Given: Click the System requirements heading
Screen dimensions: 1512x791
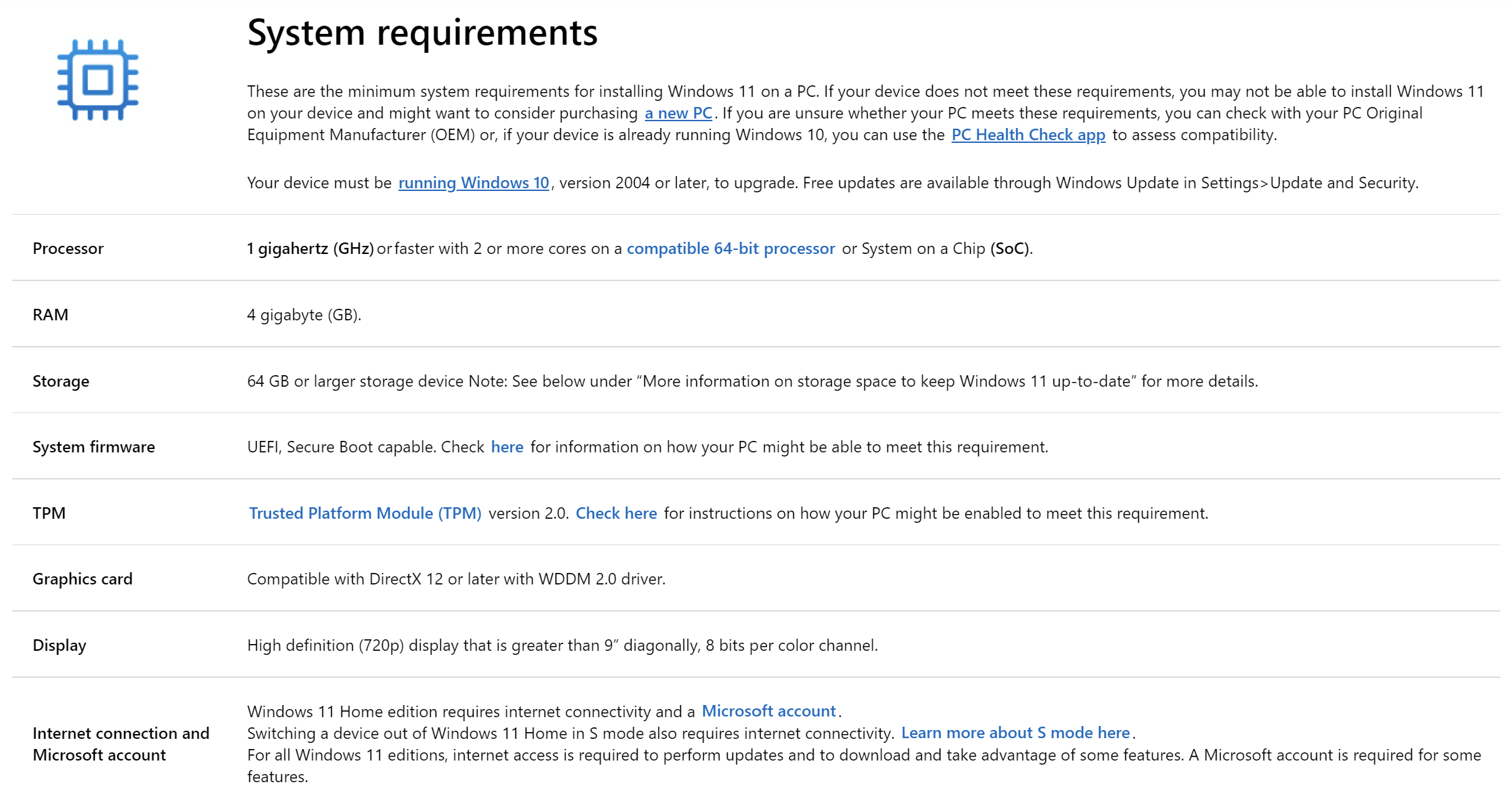Looking at the screenshot, I should [423, 32].
